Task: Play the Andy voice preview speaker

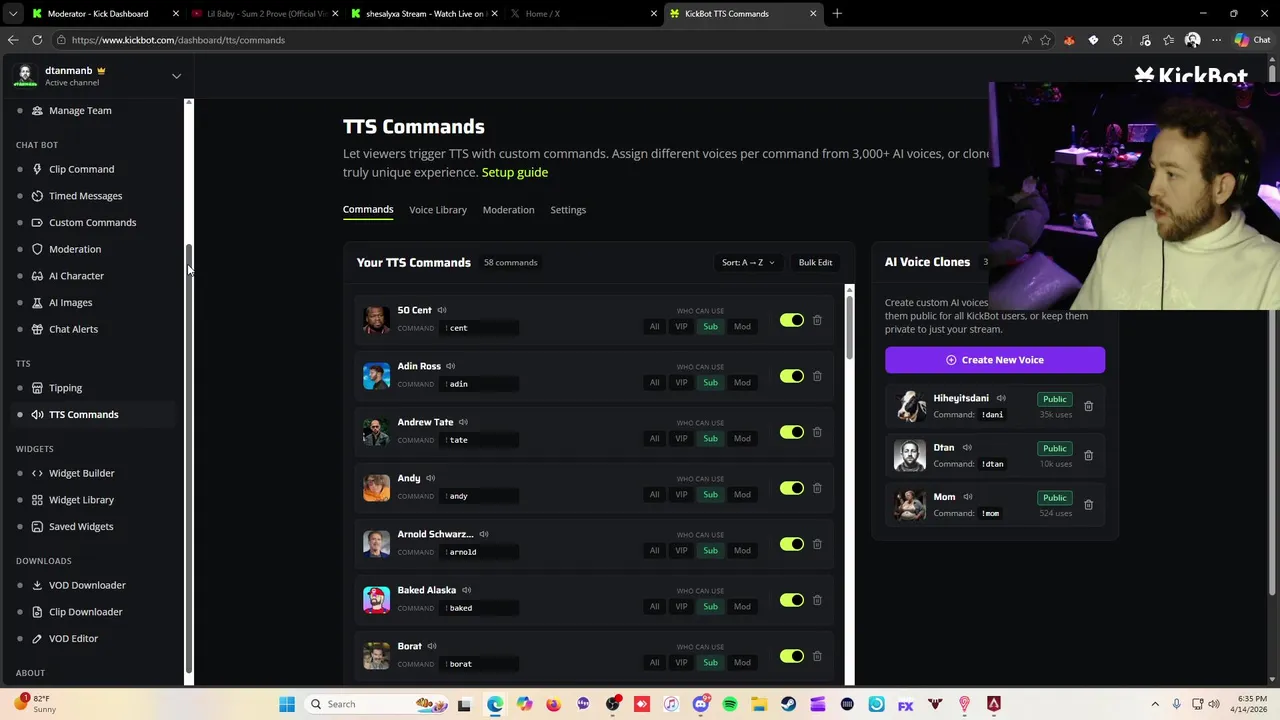Action: 430,478
